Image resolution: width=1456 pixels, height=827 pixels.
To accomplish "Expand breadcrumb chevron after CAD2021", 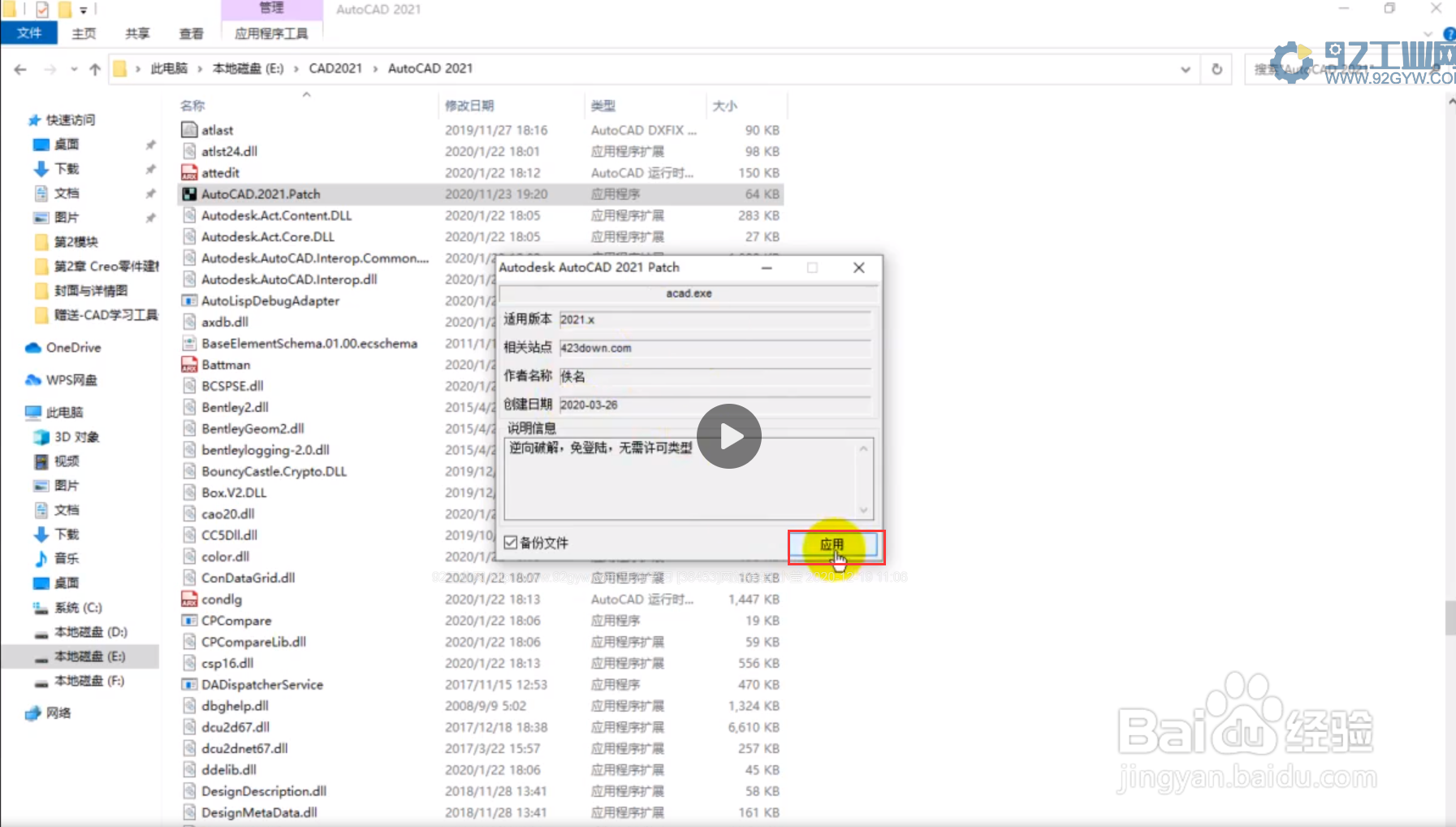I will pos(375,69).
